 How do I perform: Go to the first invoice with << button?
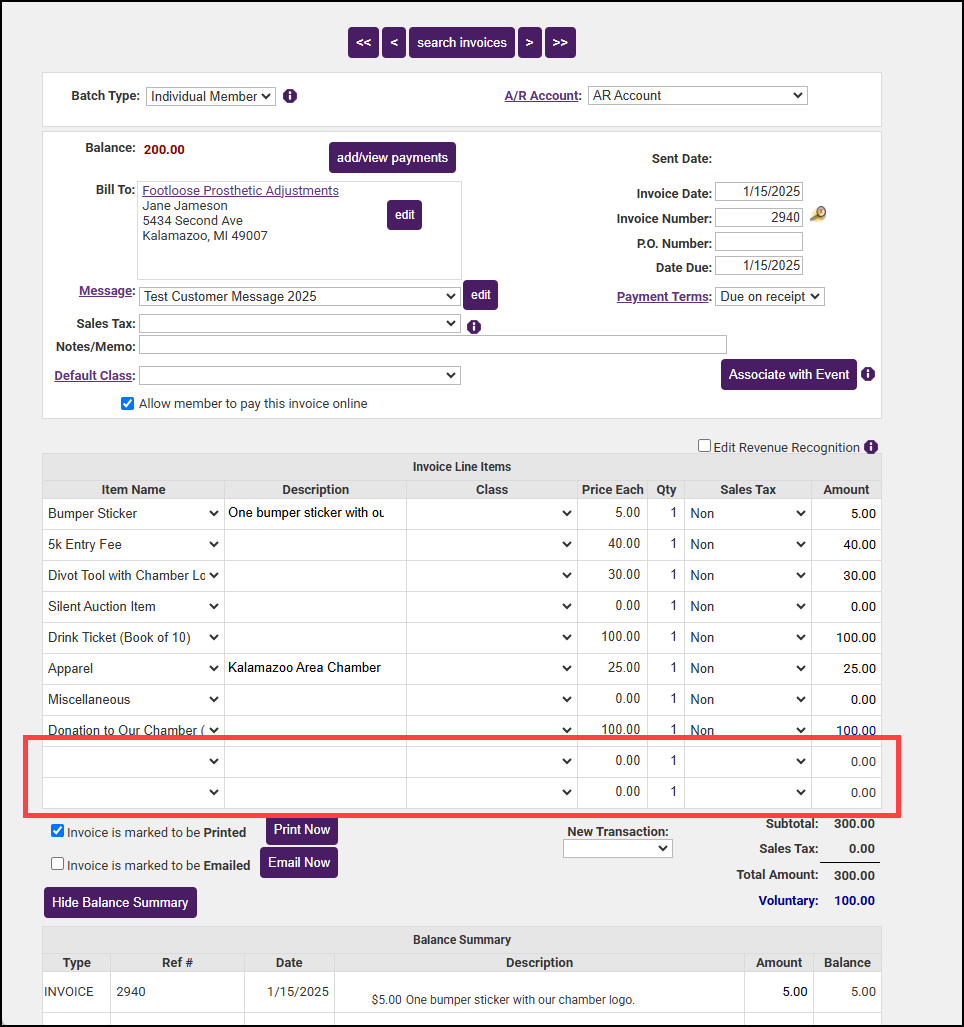363,42
